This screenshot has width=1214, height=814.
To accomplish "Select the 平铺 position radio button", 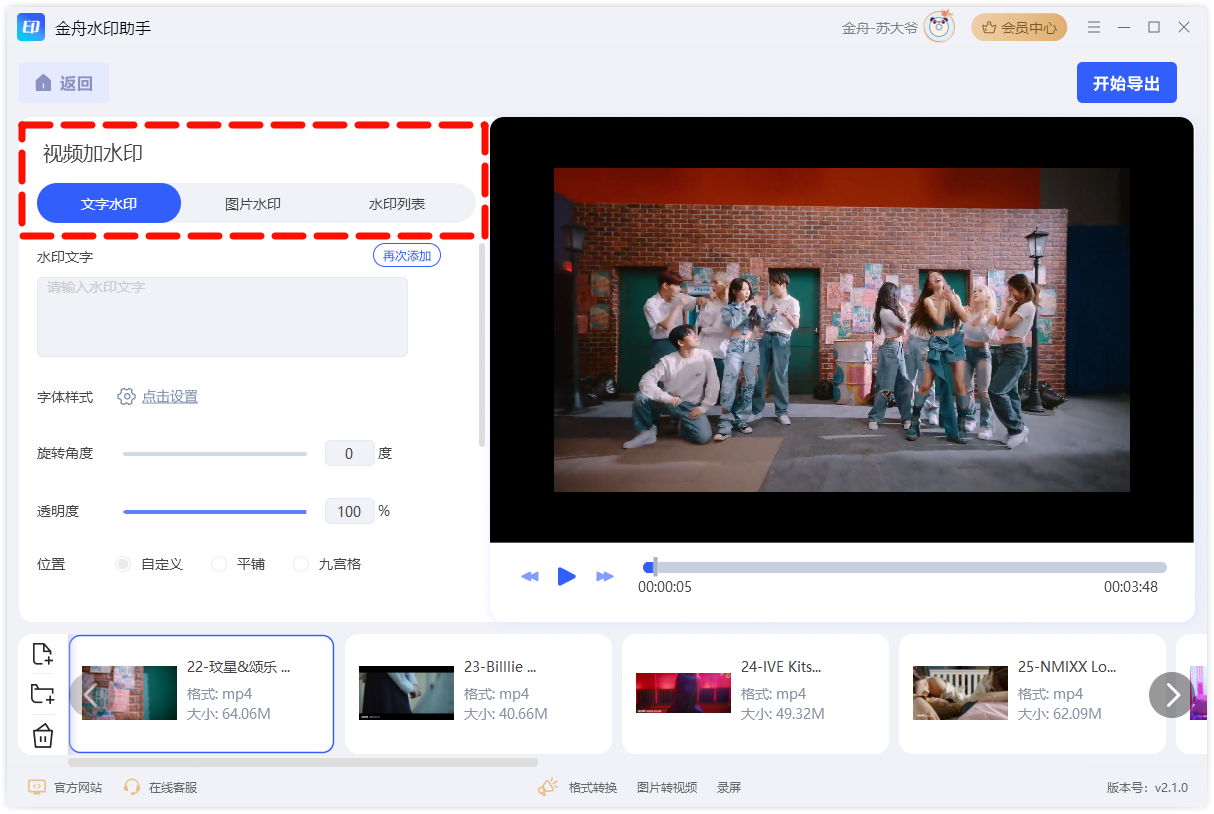I will coord(219,564).
